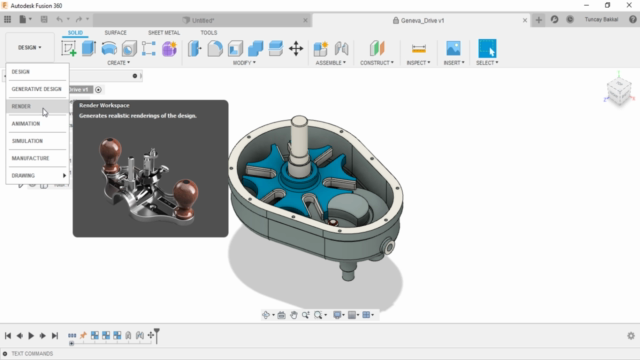Activate the Select tool icon

click(x=487, y=48)
